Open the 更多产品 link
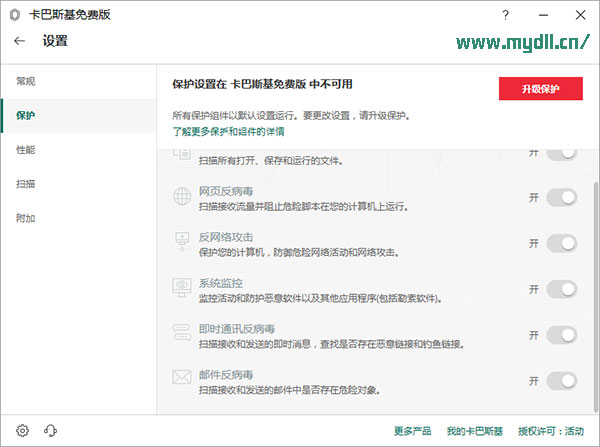Image resolution: width=600 pixels, height=447 pixels. click(412, 431)
